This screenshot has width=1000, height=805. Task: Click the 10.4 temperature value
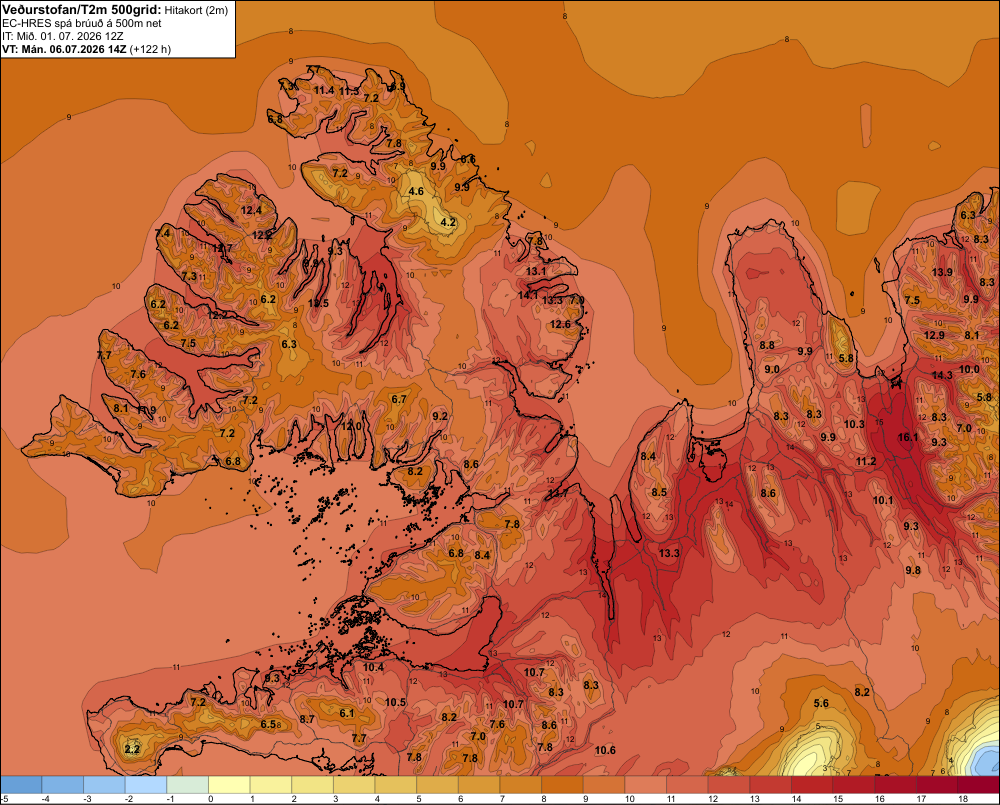click(x=374, y=667)
